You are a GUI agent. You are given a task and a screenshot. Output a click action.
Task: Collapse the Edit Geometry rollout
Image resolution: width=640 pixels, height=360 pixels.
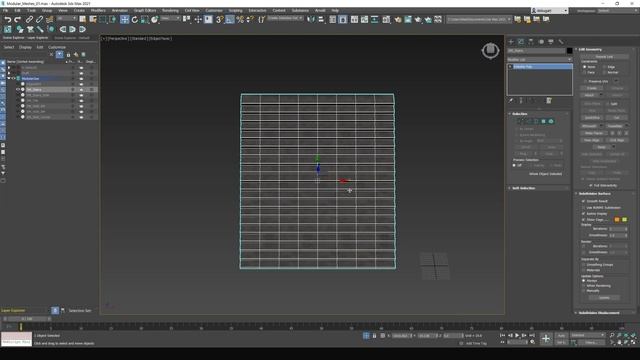[590, 49]
